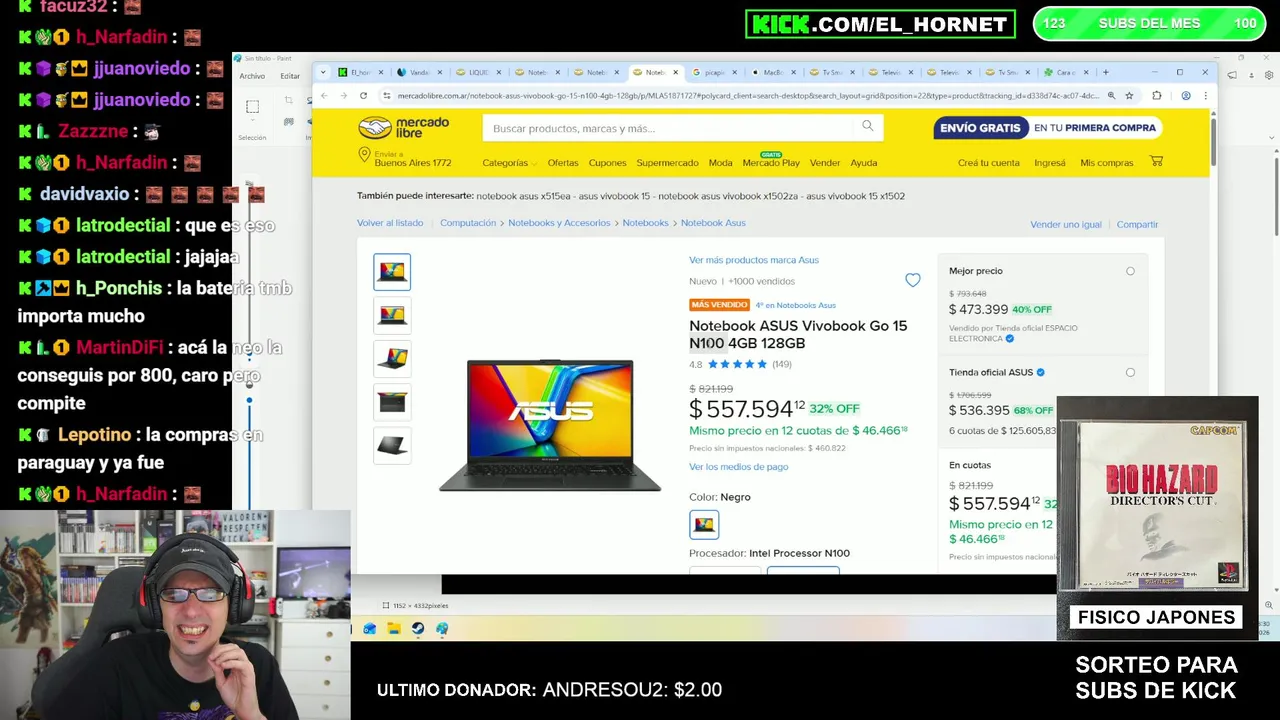Bookmark this page with the star icon
This screenshot has height=720, width=1280.
coord(1129,96)
